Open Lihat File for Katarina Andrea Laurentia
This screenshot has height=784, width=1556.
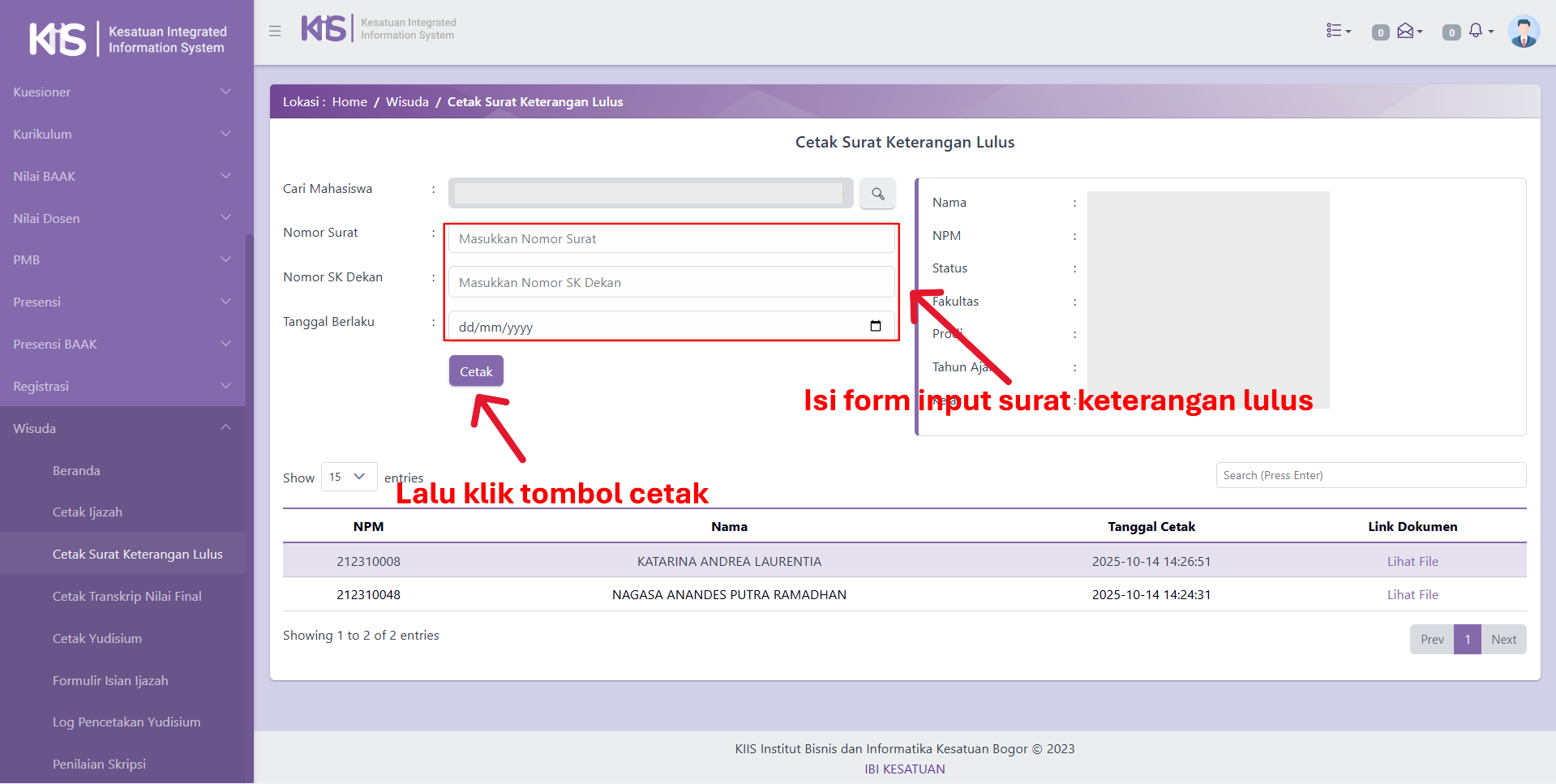coord(1412,561)
